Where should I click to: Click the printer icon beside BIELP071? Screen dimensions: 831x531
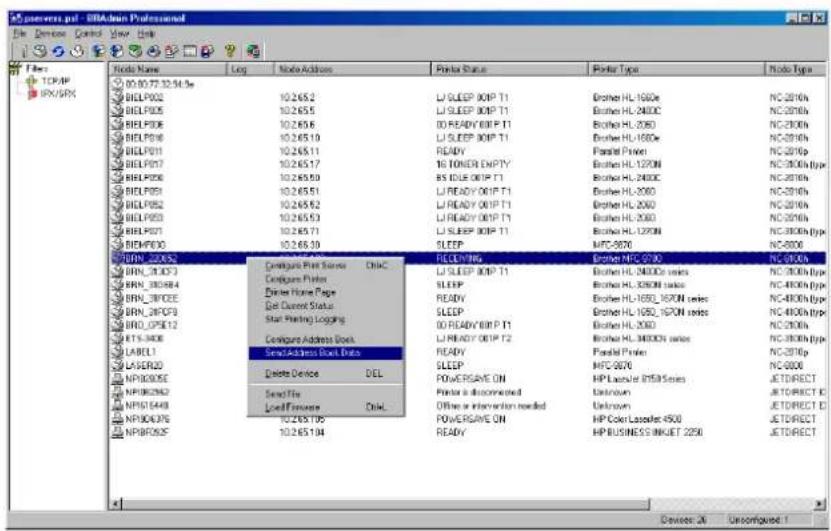point(117,231)
